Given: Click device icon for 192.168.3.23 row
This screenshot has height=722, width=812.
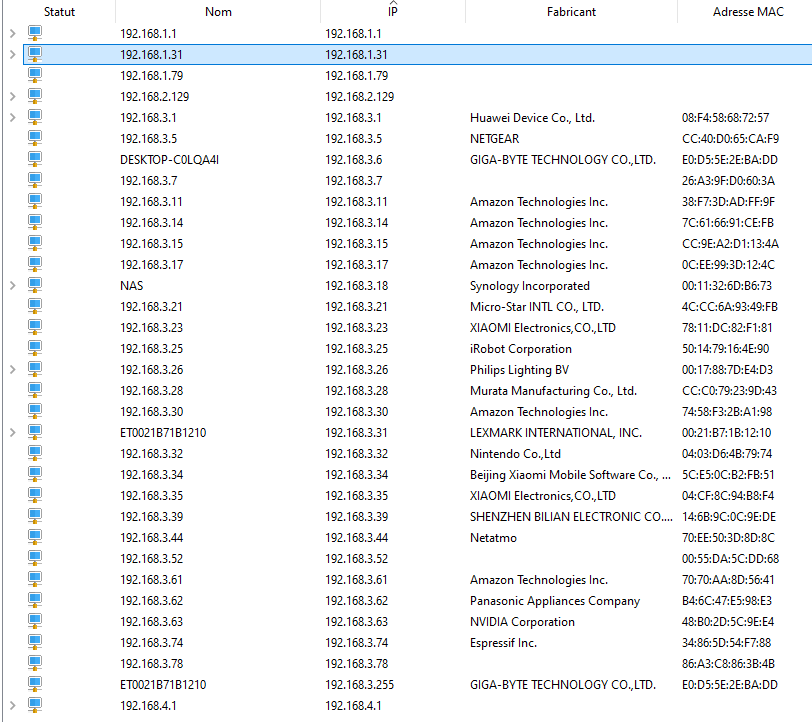Looking at the screenshot, I should (x=35, y=327).
